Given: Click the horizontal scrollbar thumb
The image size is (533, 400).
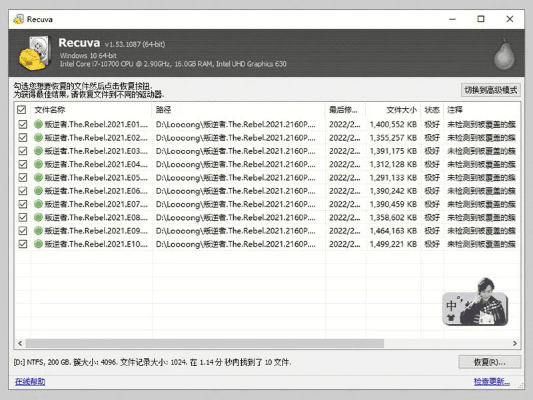Looking at the screenshot, I should click(205, 343).
